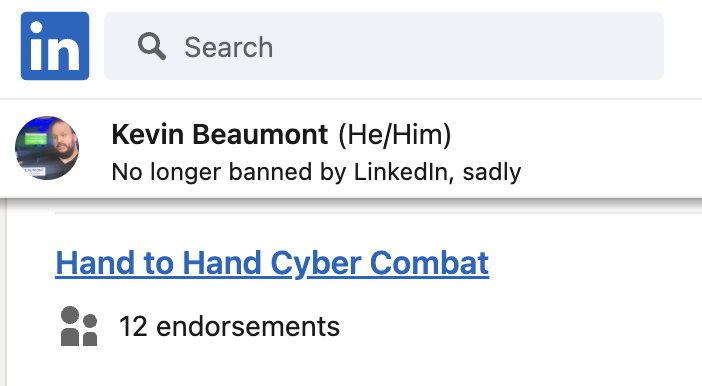Click the magnifying glass search icon
The height and width of the screenshot is (386, 702).
pyautogui.click(x=152, y=46)
